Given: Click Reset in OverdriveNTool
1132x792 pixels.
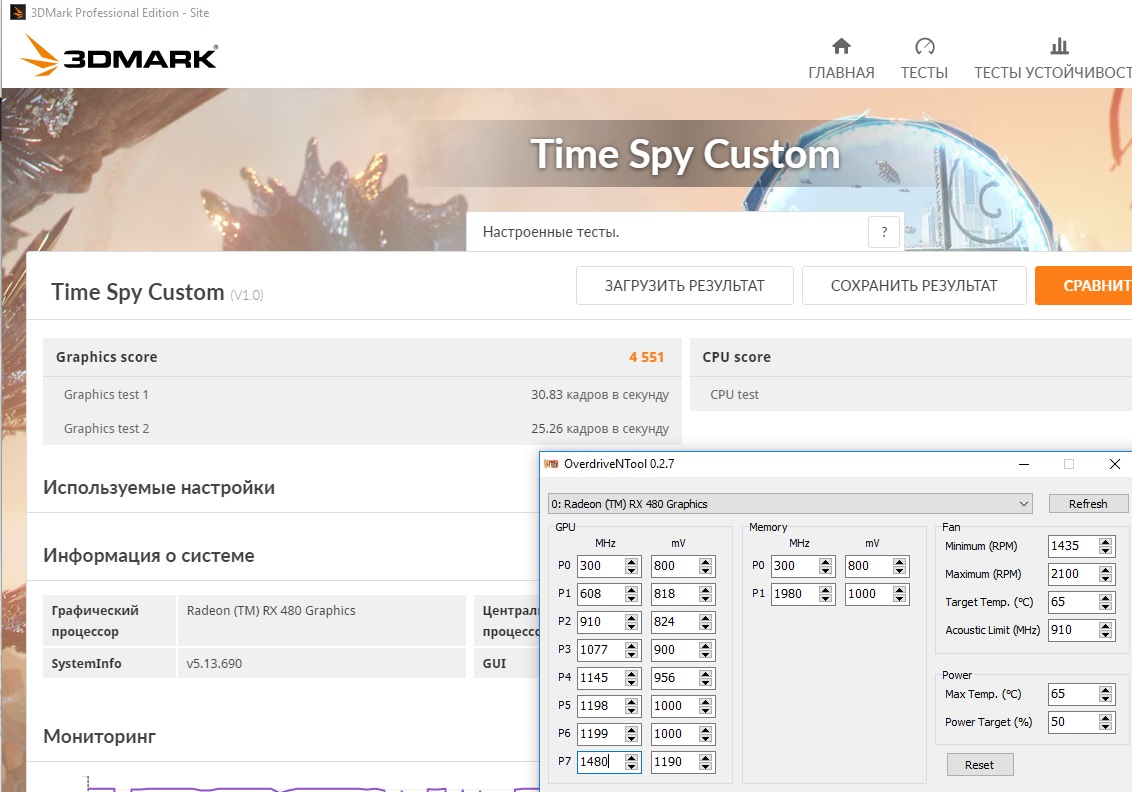Looking at the screenshot, I should (980, 765).
